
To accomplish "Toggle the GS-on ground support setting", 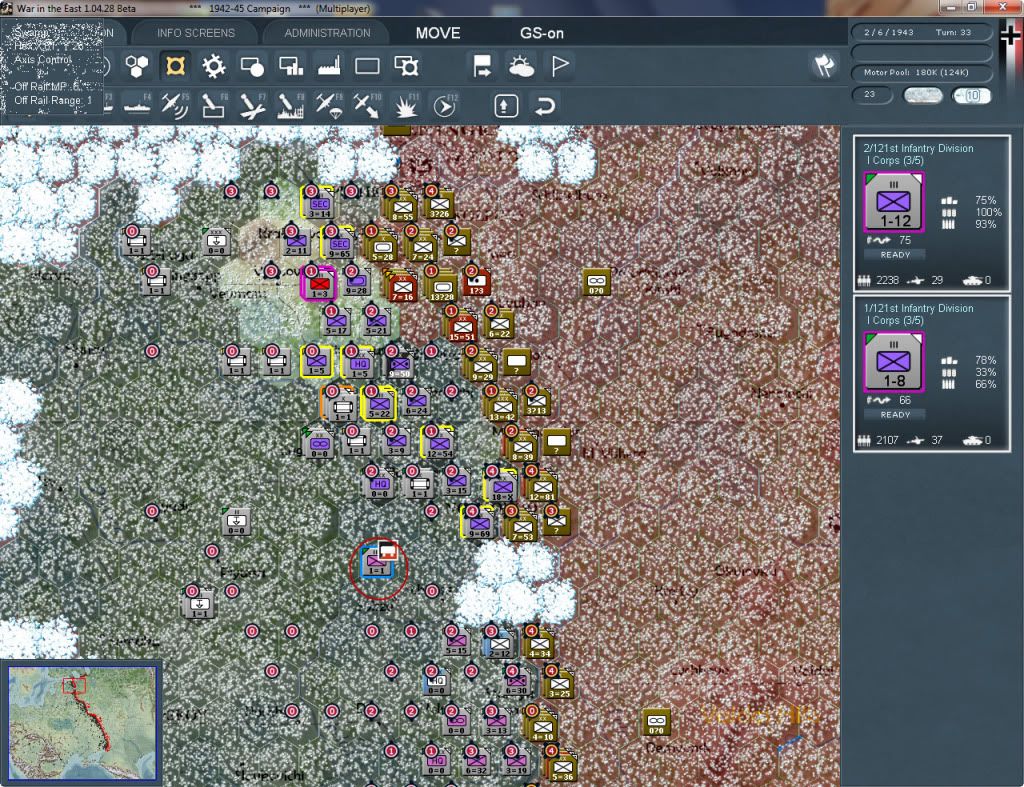I will 542,33.
